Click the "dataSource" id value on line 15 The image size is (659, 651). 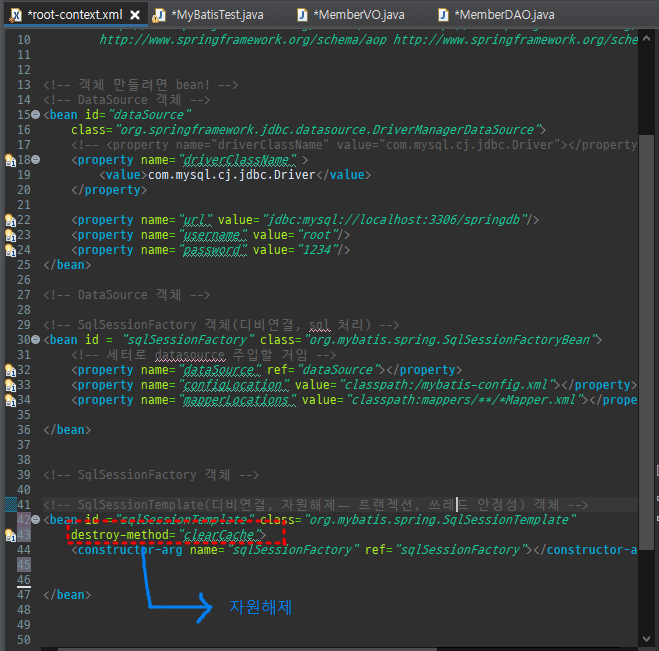point(150,114)
